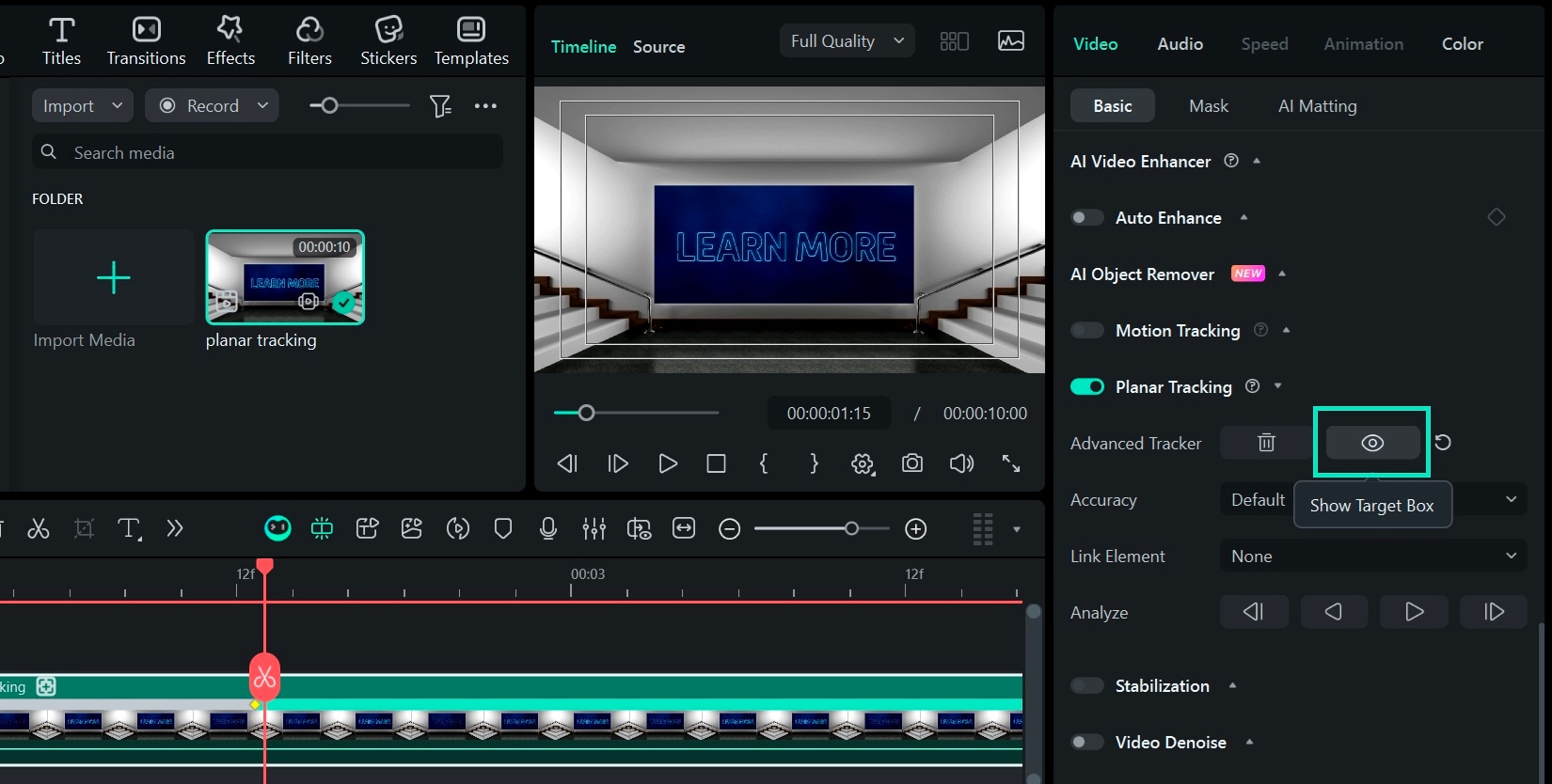Click the microphone voiceover icon
1552x784 pixels.
pos(548,529)
